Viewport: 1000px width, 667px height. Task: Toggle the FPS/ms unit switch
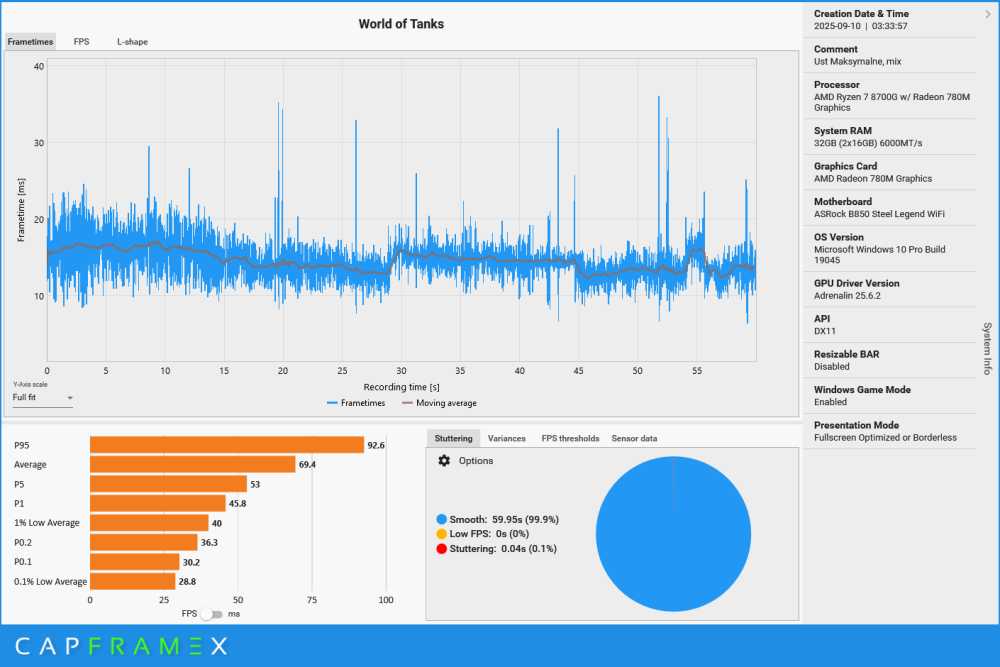[211, 614]
